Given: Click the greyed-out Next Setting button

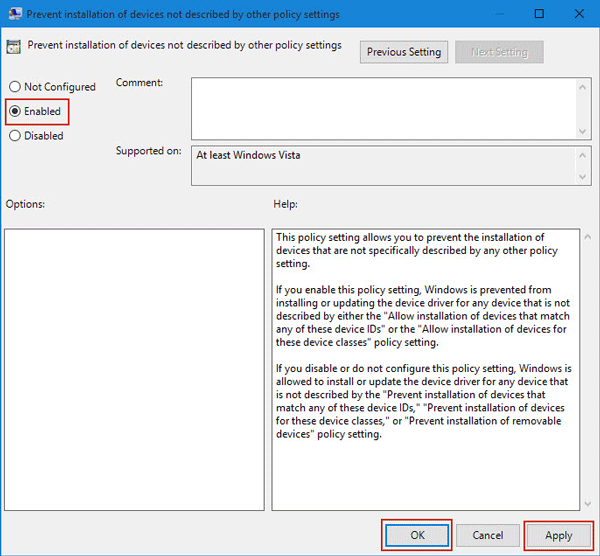Looking at the screenshot, I should click(x=499, y=52).
